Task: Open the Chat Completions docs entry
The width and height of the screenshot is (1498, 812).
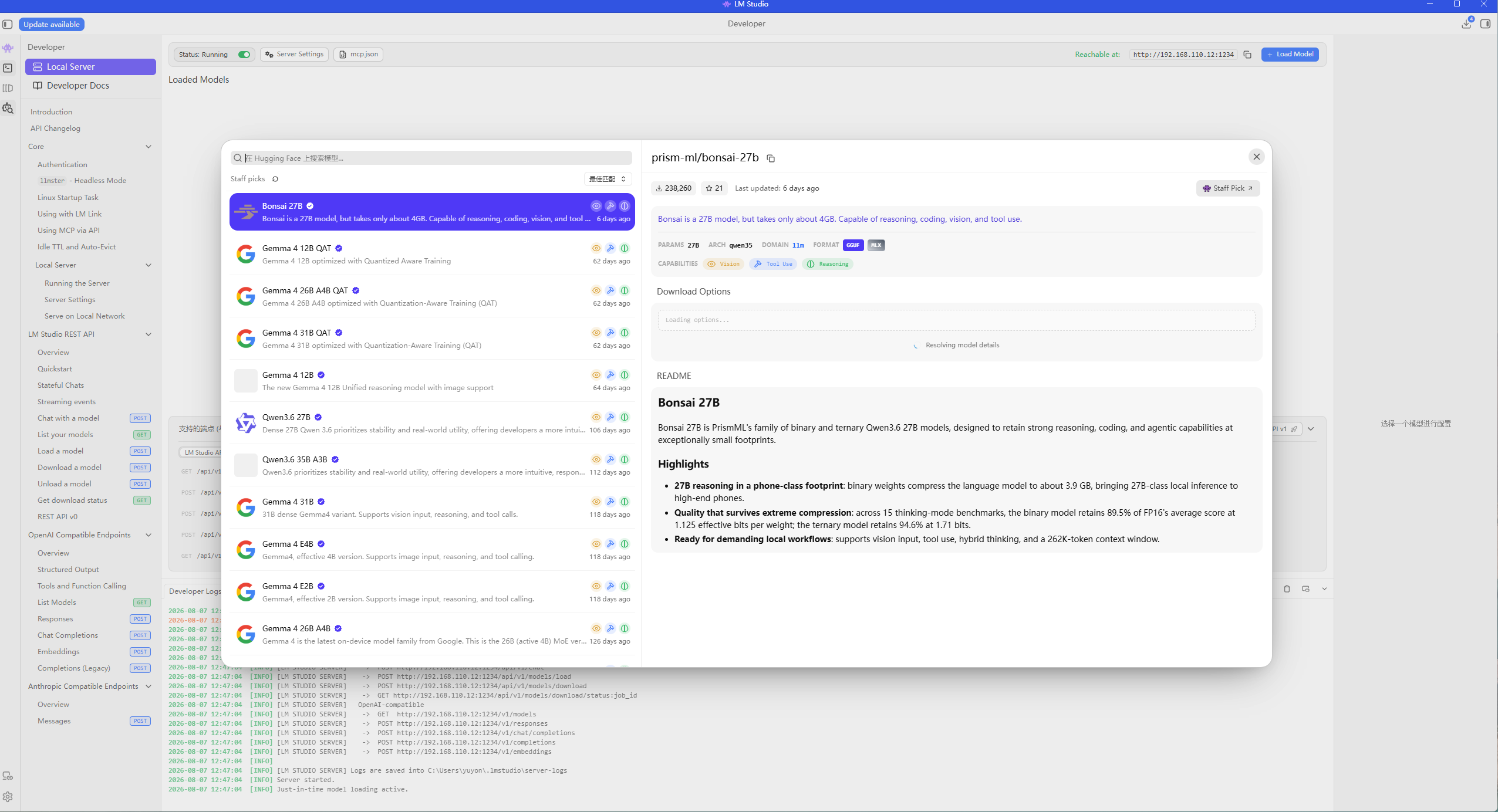Action: click(x=68, y=635)
